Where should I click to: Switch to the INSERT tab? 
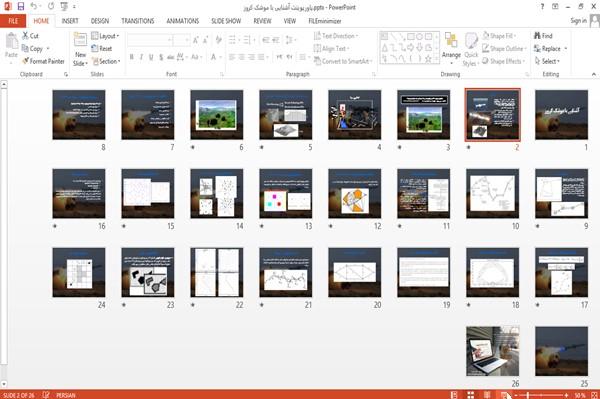click(70, 21)
